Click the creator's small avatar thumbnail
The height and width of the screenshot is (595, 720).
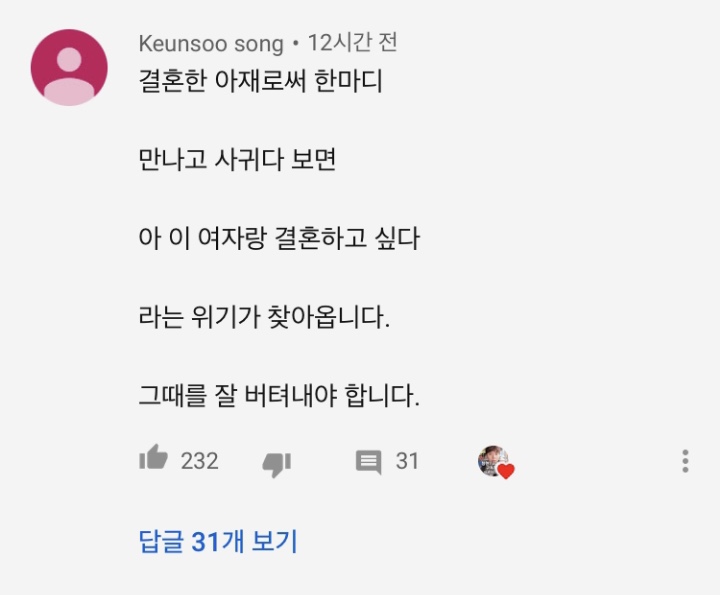tap(490, 460)
